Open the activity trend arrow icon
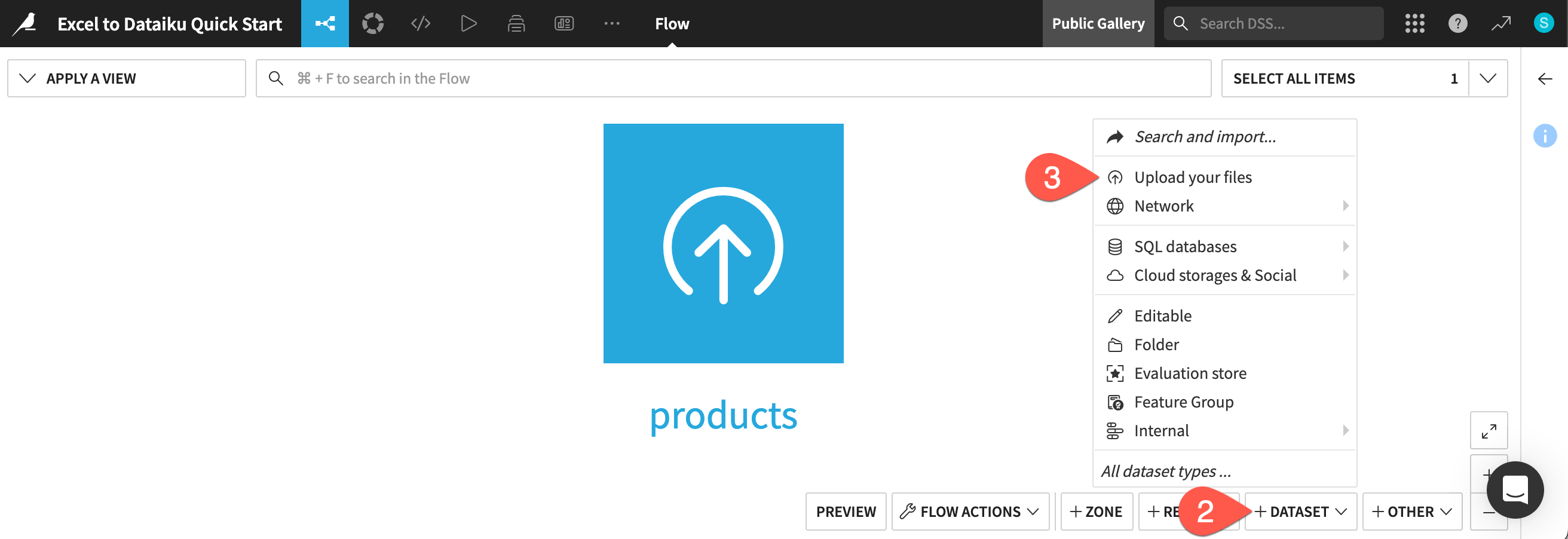1568x539 pixels. (x=1501, y=24)
